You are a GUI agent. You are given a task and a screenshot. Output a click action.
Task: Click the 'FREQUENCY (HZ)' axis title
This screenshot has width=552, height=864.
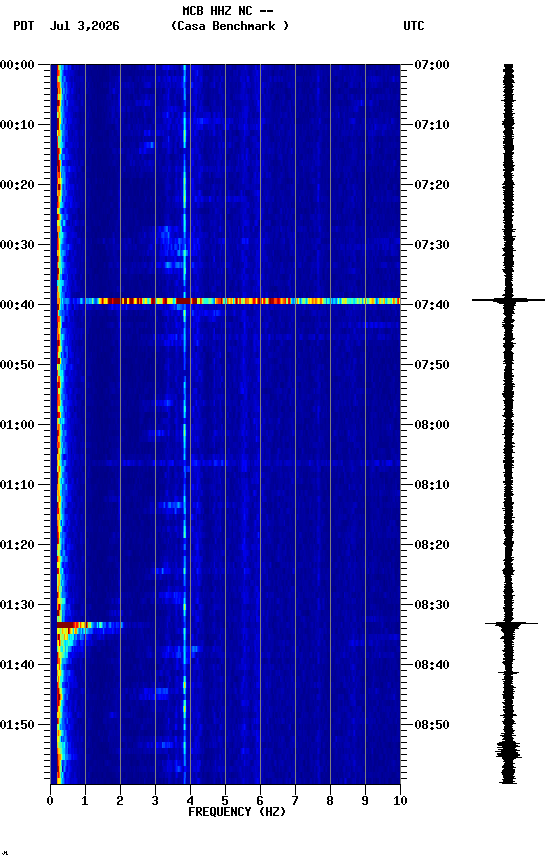point(237,813)
